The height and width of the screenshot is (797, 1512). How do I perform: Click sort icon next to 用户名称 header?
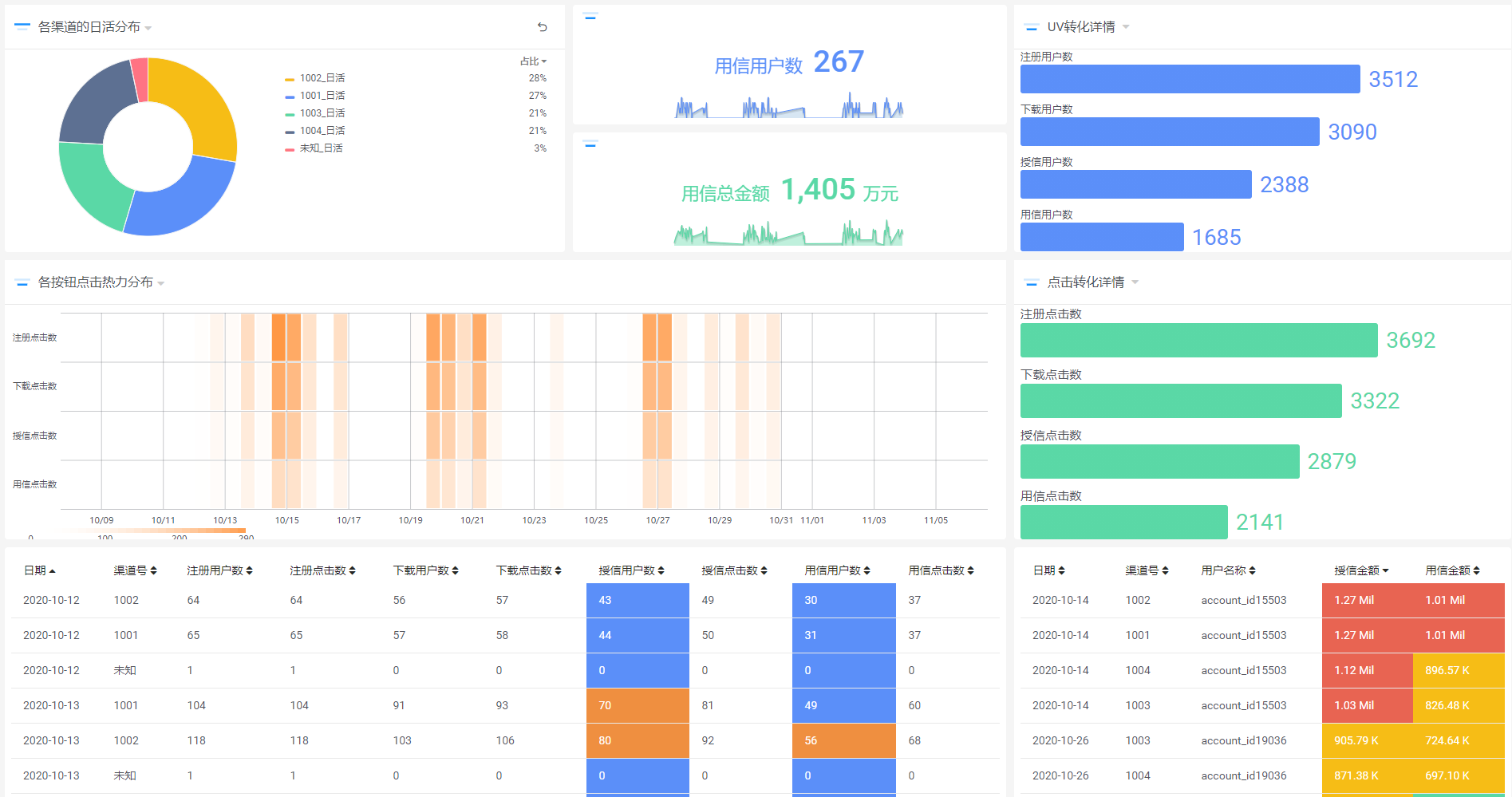(x=1252, y=571)
